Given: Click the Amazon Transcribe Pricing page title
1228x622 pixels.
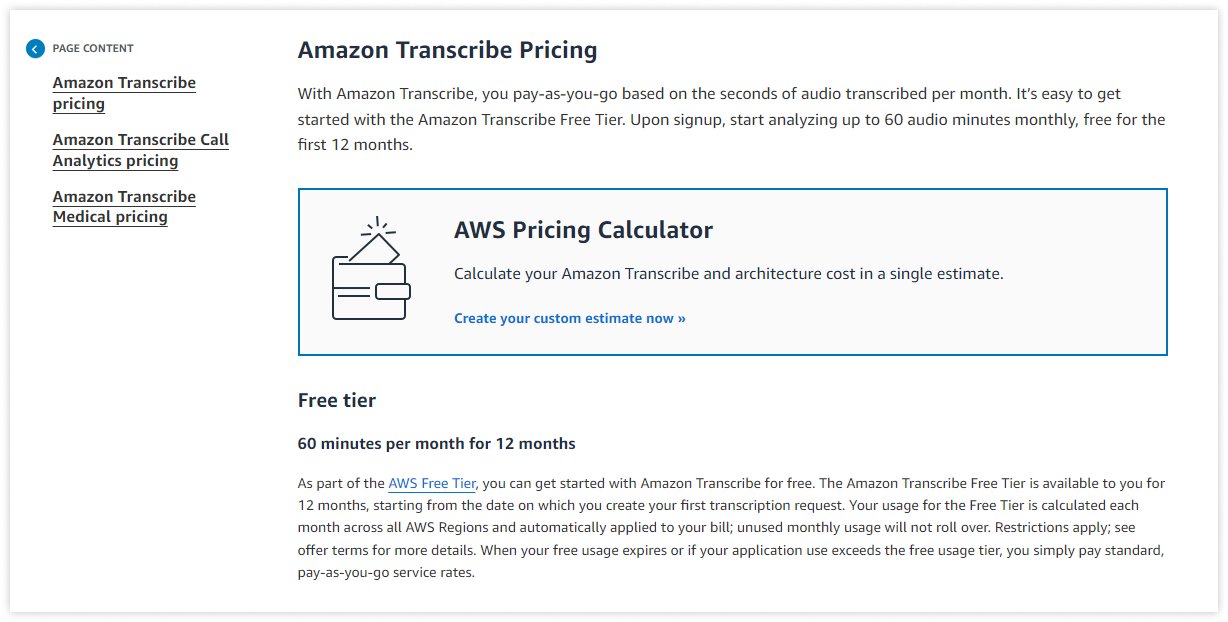Looking at the screenshot, I should click(x=447, y=49).
